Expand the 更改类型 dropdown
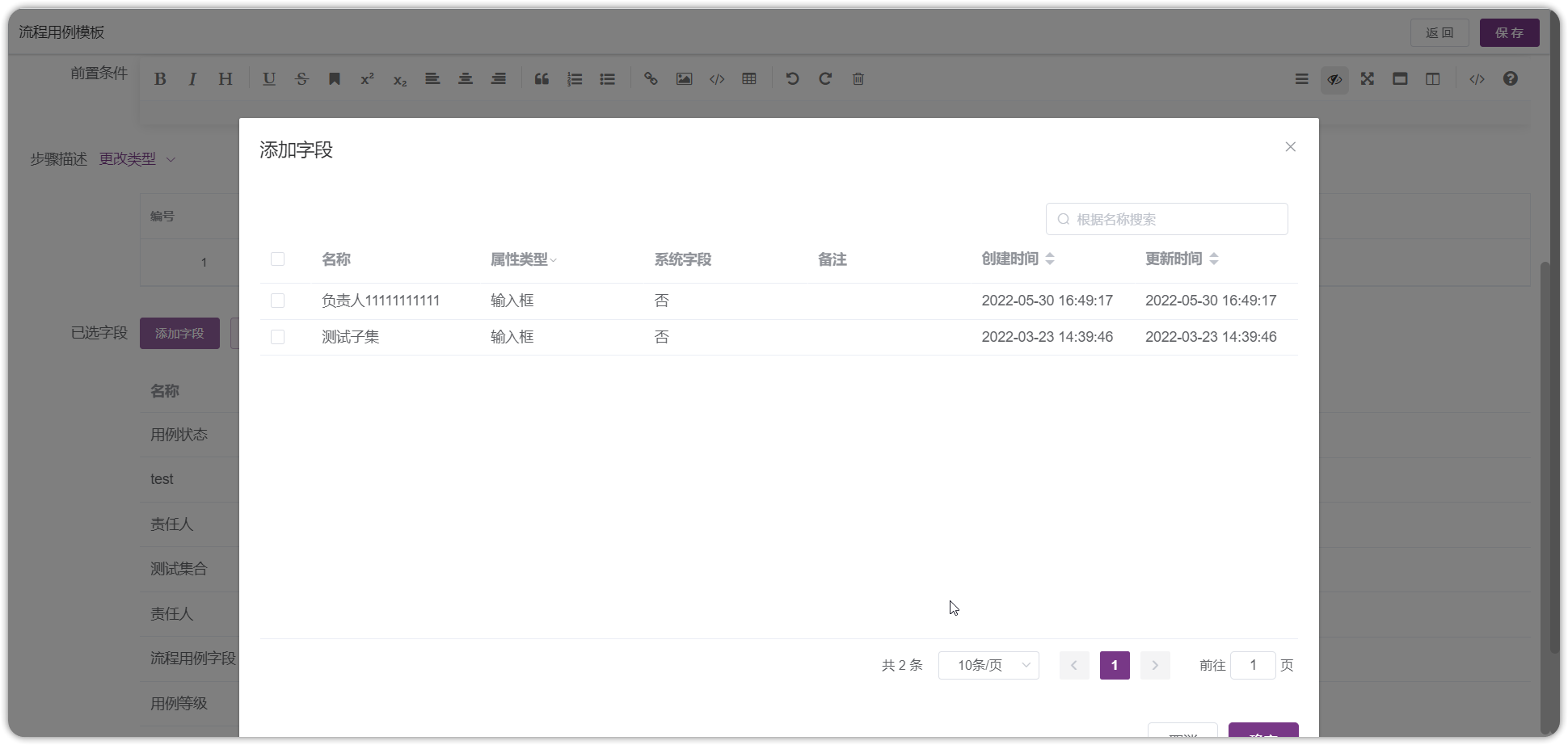 137,159
